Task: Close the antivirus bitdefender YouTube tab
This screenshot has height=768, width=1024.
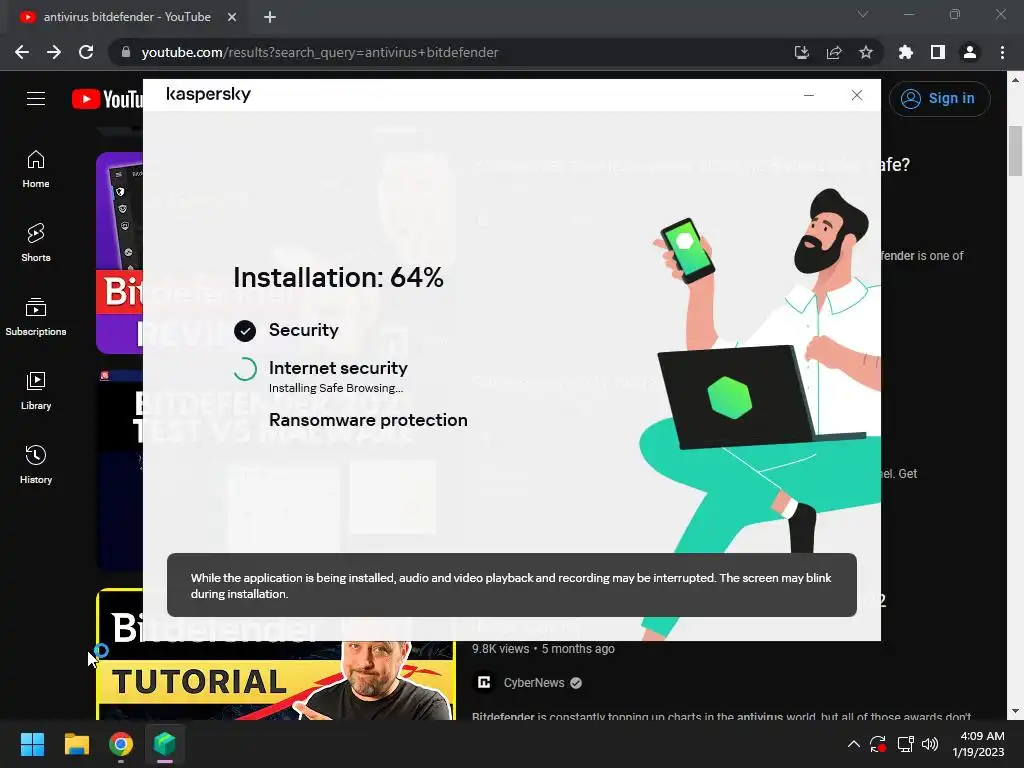Action: (232, 17)
